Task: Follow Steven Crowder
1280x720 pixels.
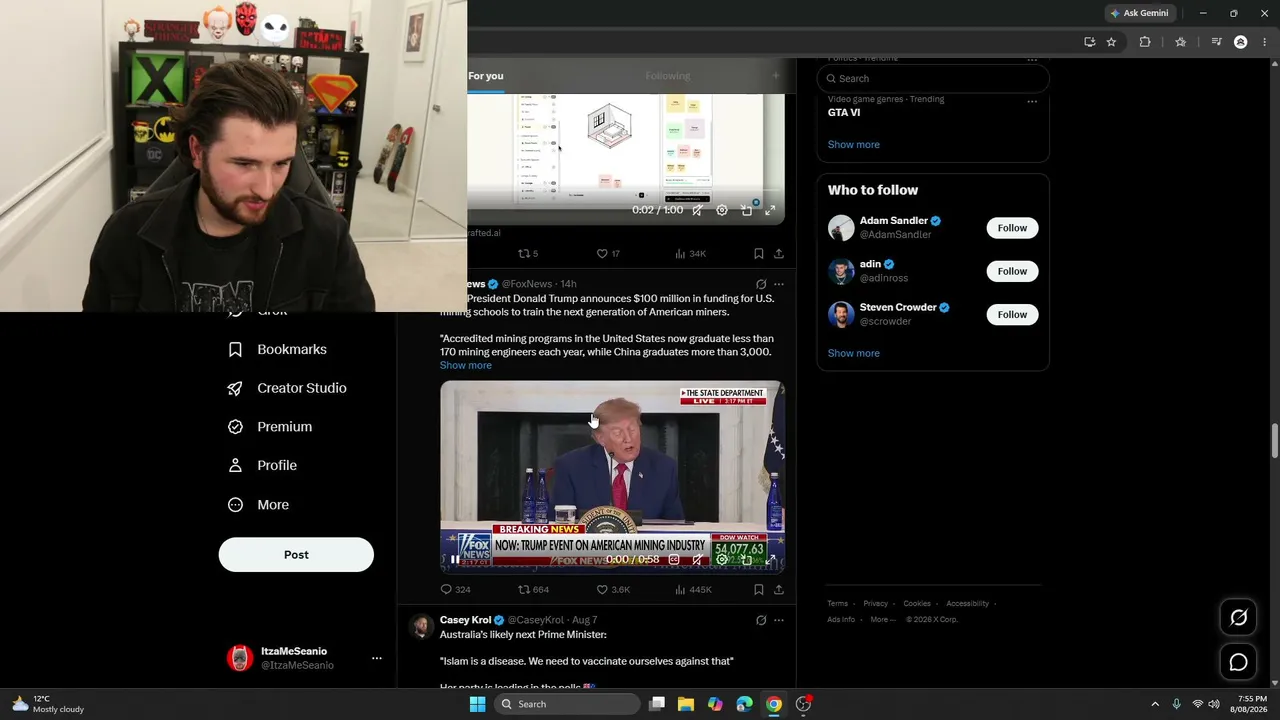Action: point(1012,314)
